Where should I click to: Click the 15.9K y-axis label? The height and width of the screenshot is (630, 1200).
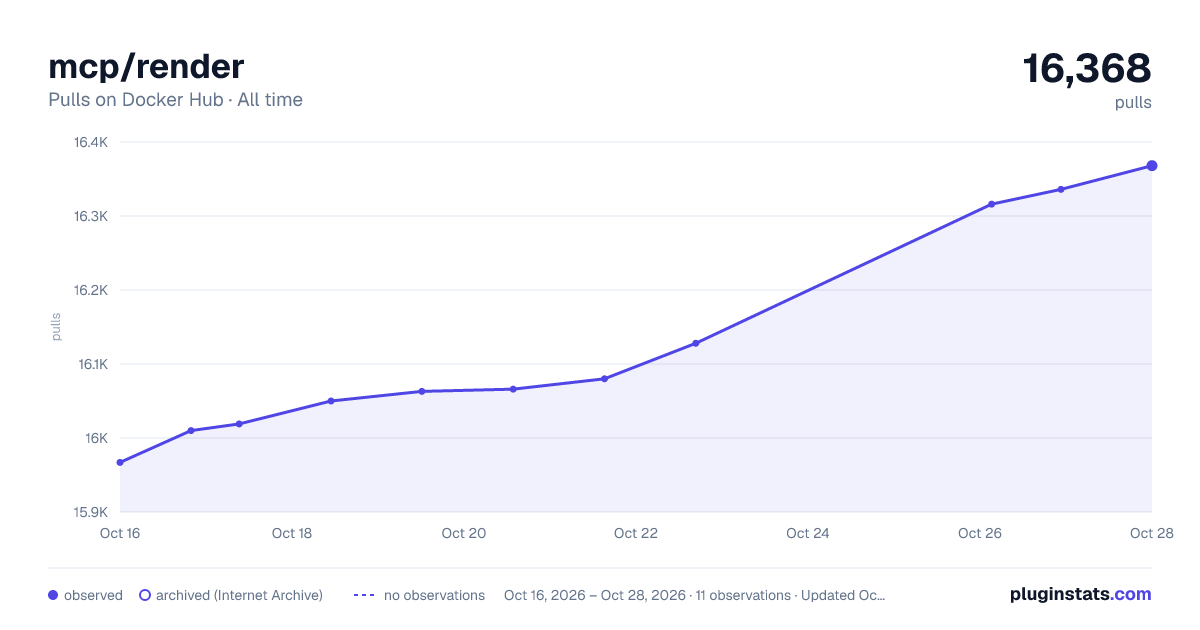91,512
